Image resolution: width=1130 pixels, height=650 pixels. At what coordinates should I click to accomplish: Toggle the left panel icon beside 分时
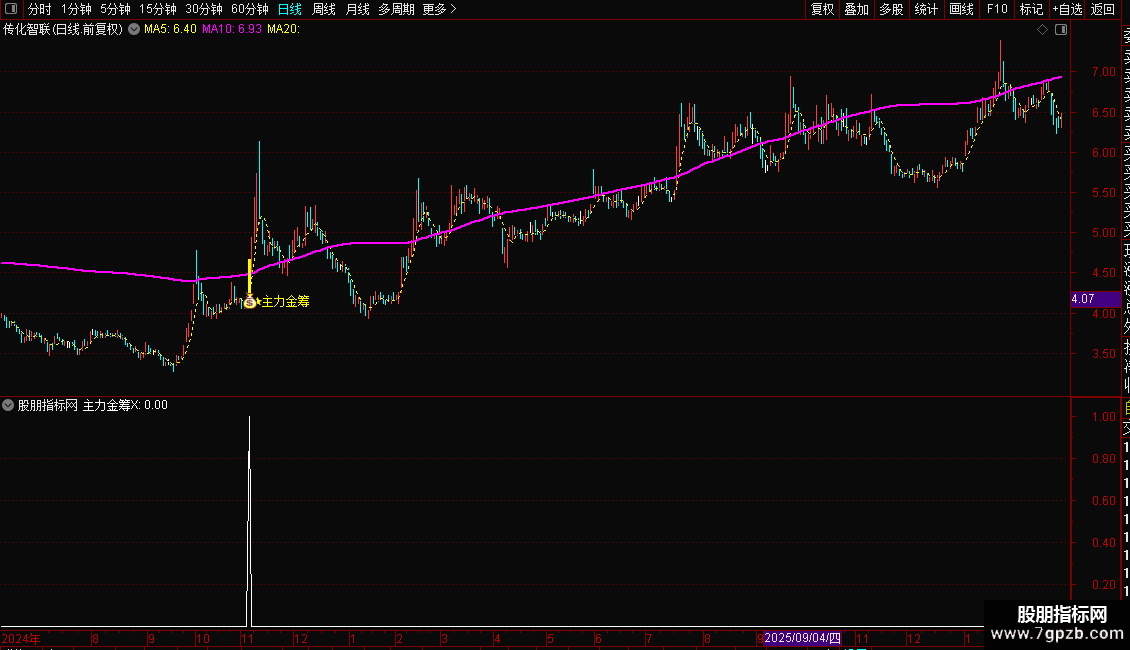pyautogui.click(x=11, y=9)
